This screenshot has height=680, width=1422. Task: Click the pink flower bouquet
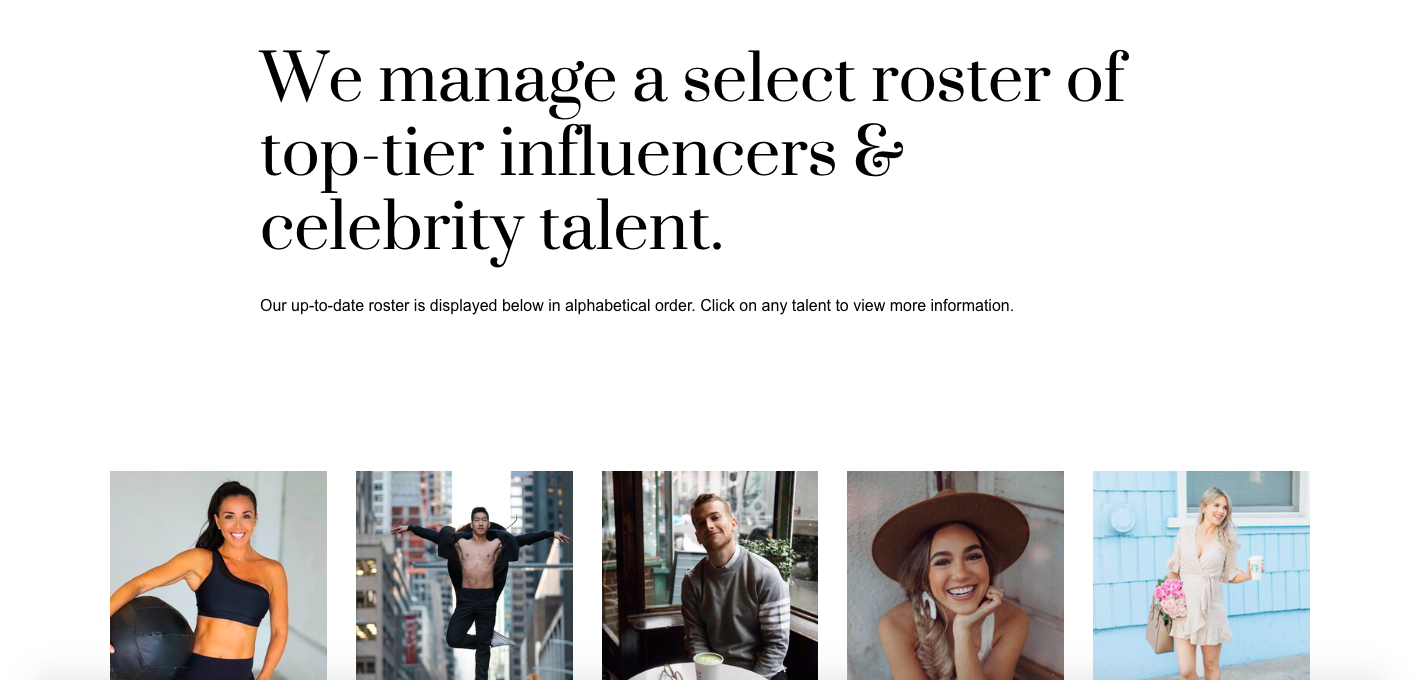1170,599
